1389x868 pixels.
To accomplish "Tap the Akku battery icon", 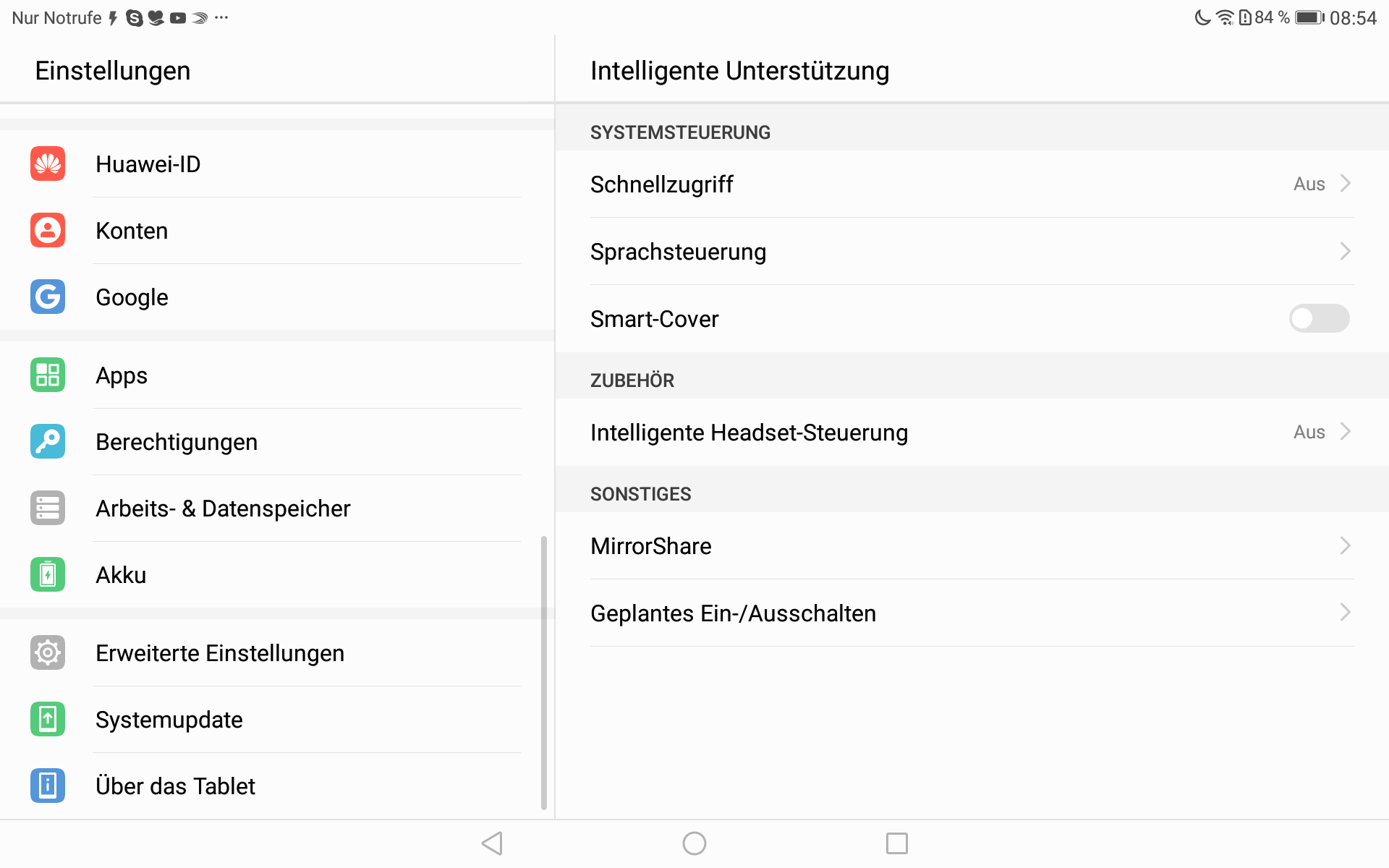I will coord(48,575).
